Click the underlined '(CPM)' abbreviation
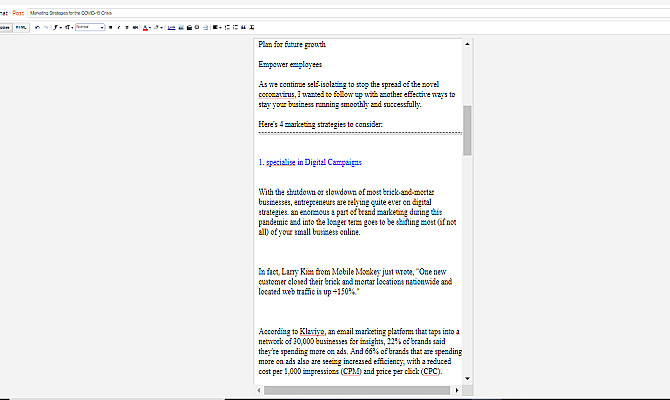The width and height of the screenshot is (670, 400). 351,371
